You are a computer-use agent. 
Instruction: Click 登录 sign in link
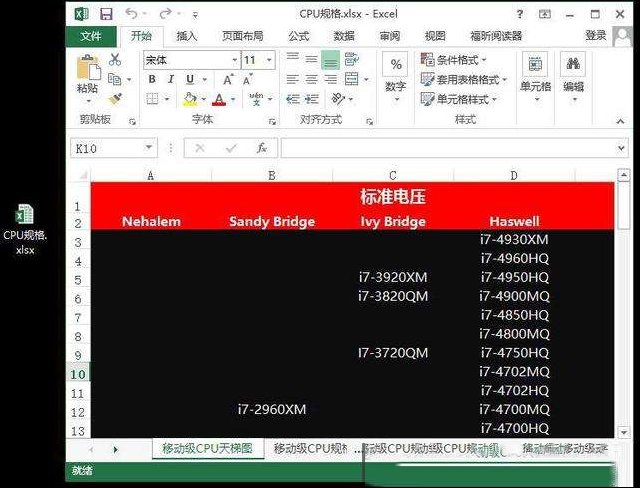tap(596, 35)
